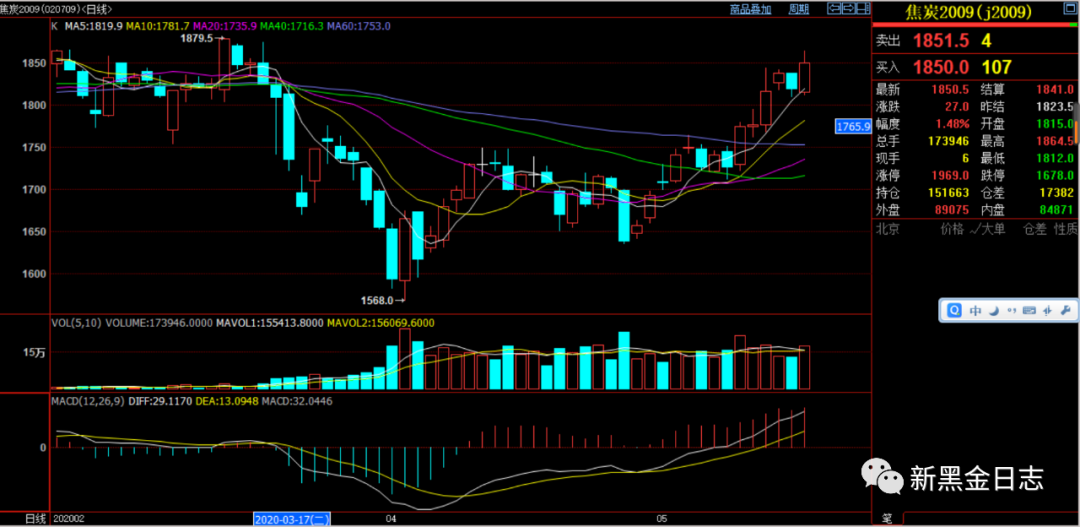Click limit-down price 1678.0
Image resolution: width=1080 pixels, height=527 pixels.
[x=1055, y=175]
